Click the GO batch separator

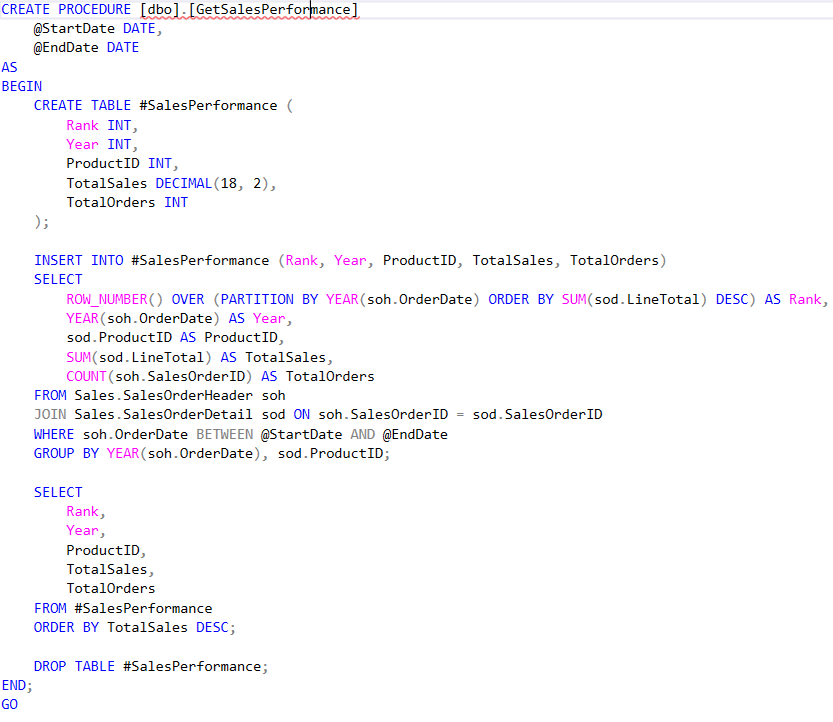point(10,704)
